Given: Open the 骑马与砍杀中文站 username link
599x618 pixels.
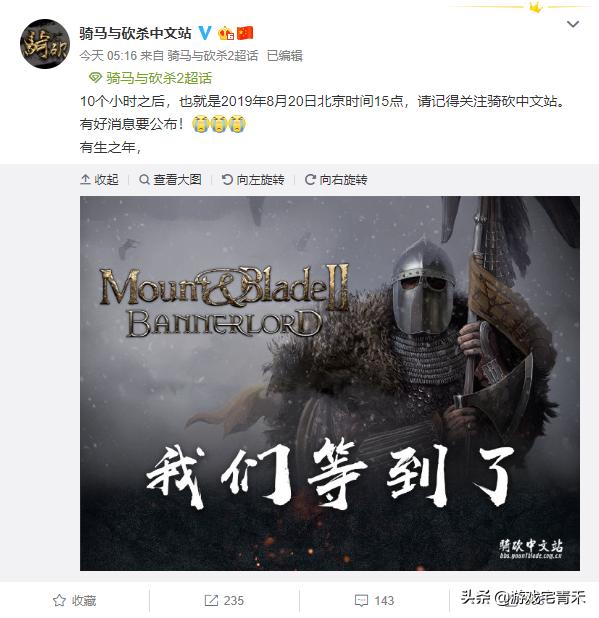Looking at the screenshot, I should [136, 33].
